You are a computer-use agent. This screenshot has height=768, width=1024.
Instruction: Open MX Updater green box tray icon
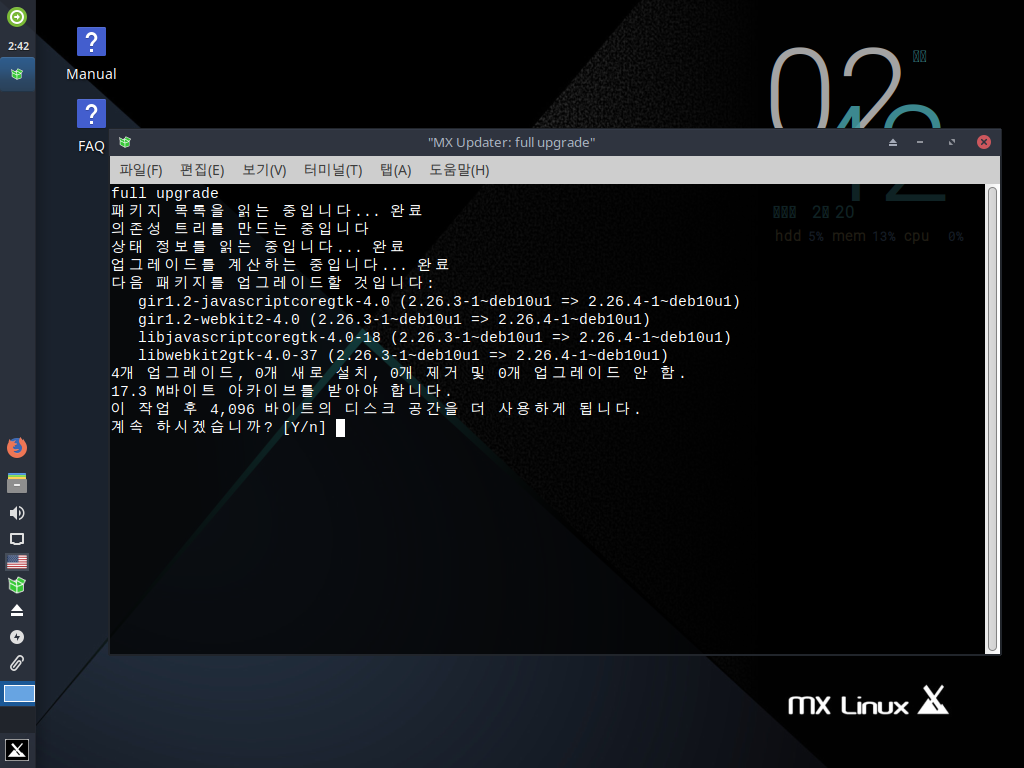coord(17,585)
